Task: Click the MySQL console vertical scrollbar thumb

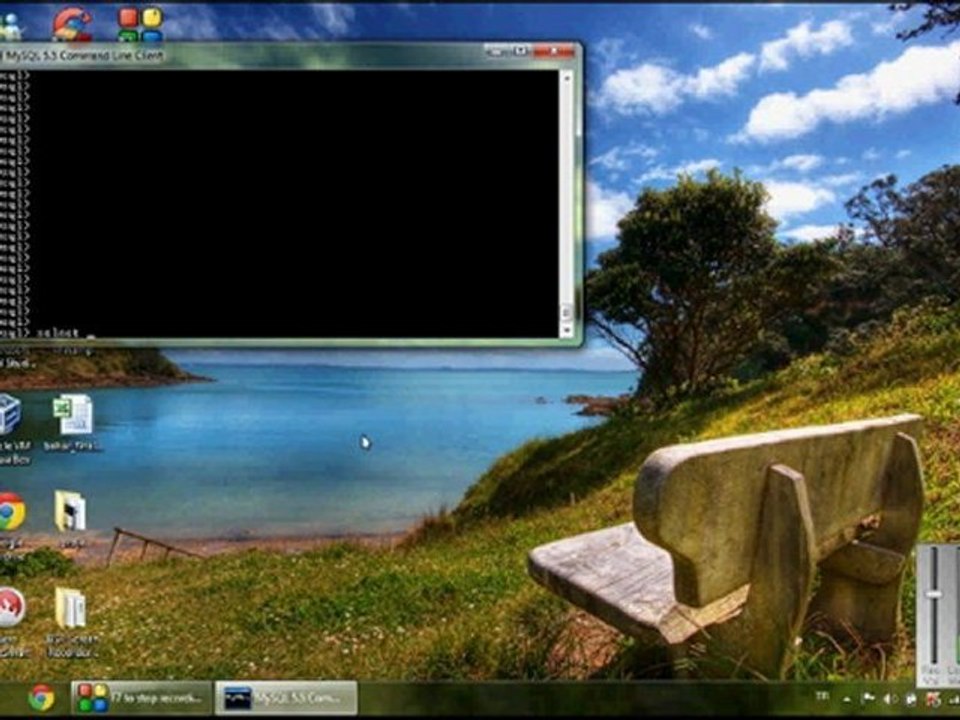Action: [566, 311]
